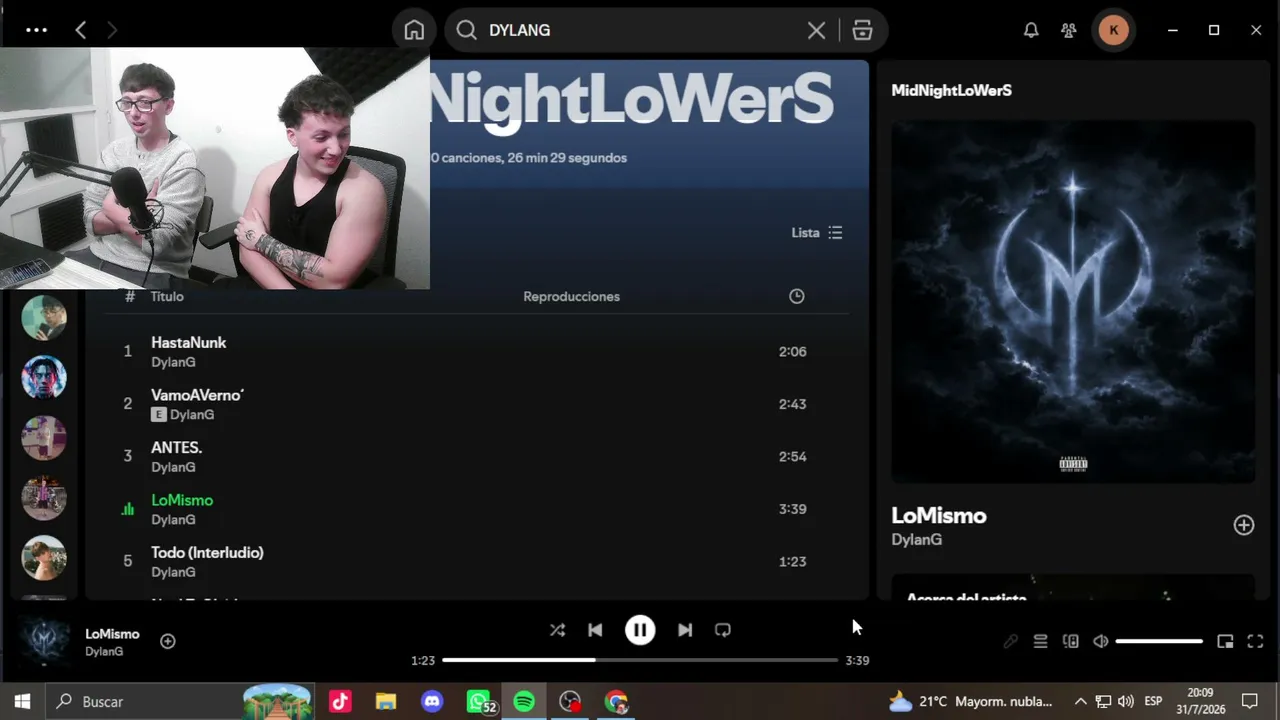
Task: Open the Windows Start menu
Action: pos(22,701)
